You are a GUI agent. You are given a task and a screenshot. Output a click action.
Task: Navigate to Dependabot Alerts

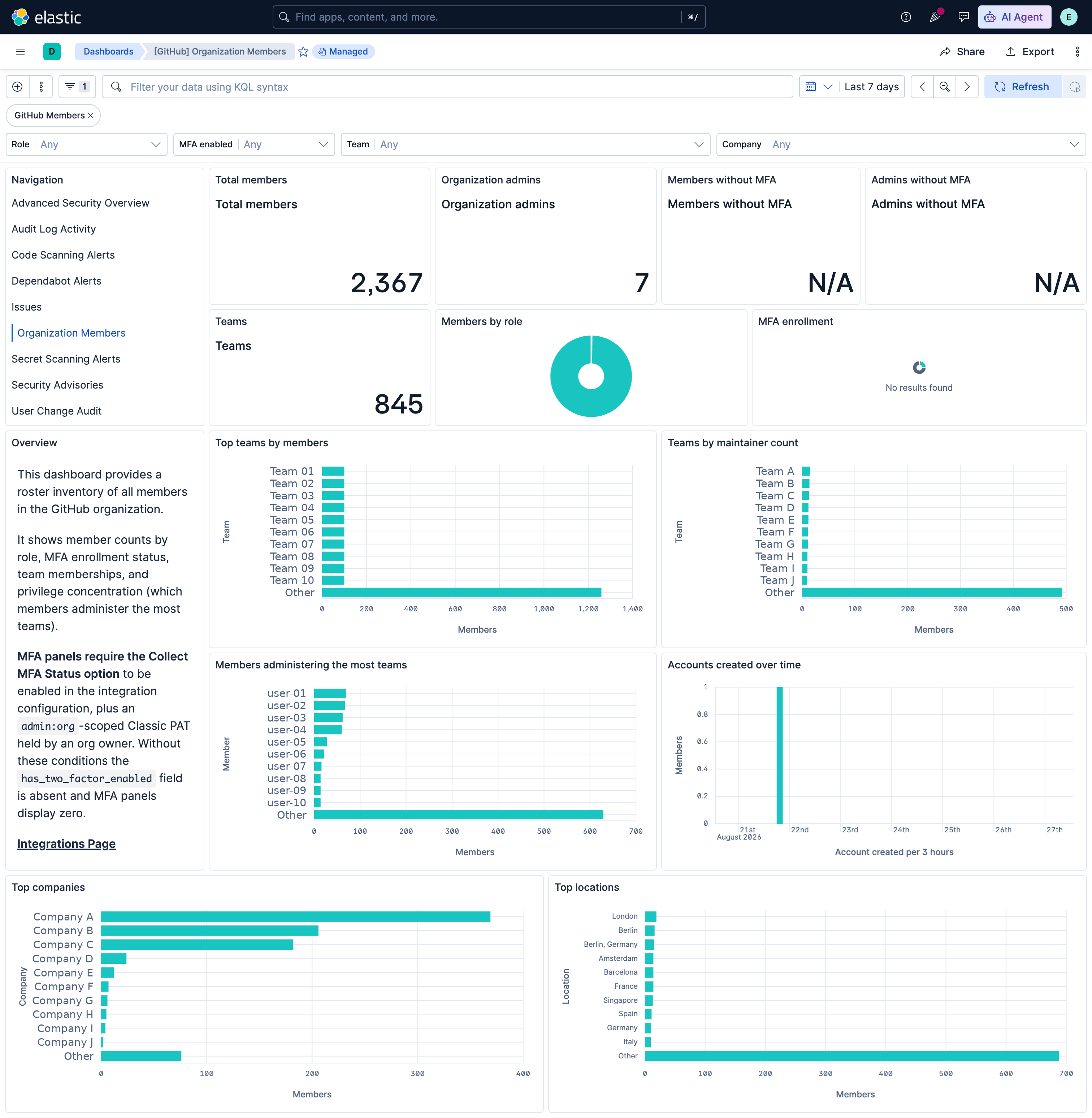click(x=56, y=281)
